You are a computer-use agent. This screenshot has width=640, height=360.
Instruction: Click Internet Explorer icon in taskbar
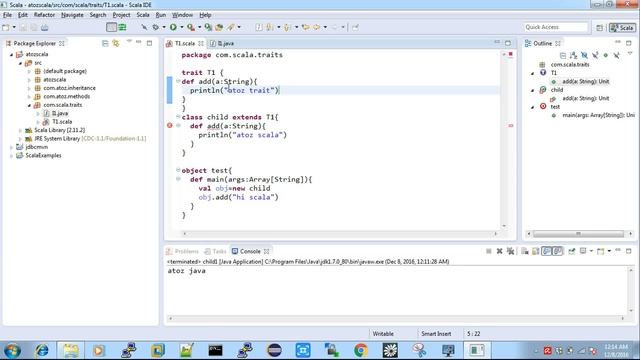coord(41,350)
